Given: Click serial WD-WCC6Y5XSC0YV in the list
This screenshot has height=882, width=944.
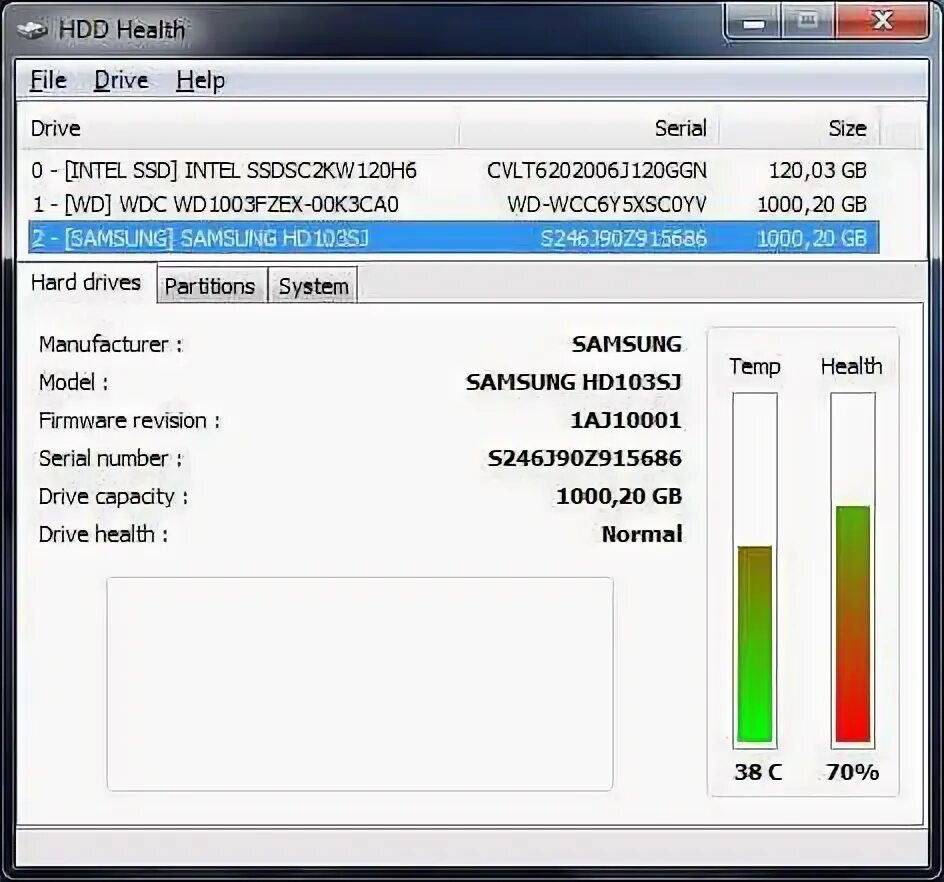Looking at the screenshot, I should [607, 205].
